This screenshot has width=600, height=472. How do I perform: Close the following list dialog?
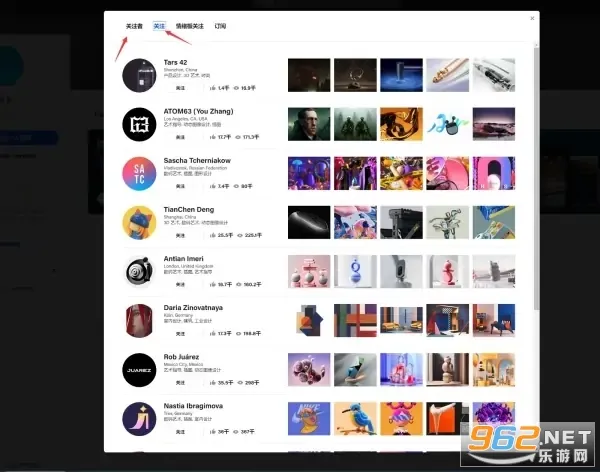[x=532, y=18]
